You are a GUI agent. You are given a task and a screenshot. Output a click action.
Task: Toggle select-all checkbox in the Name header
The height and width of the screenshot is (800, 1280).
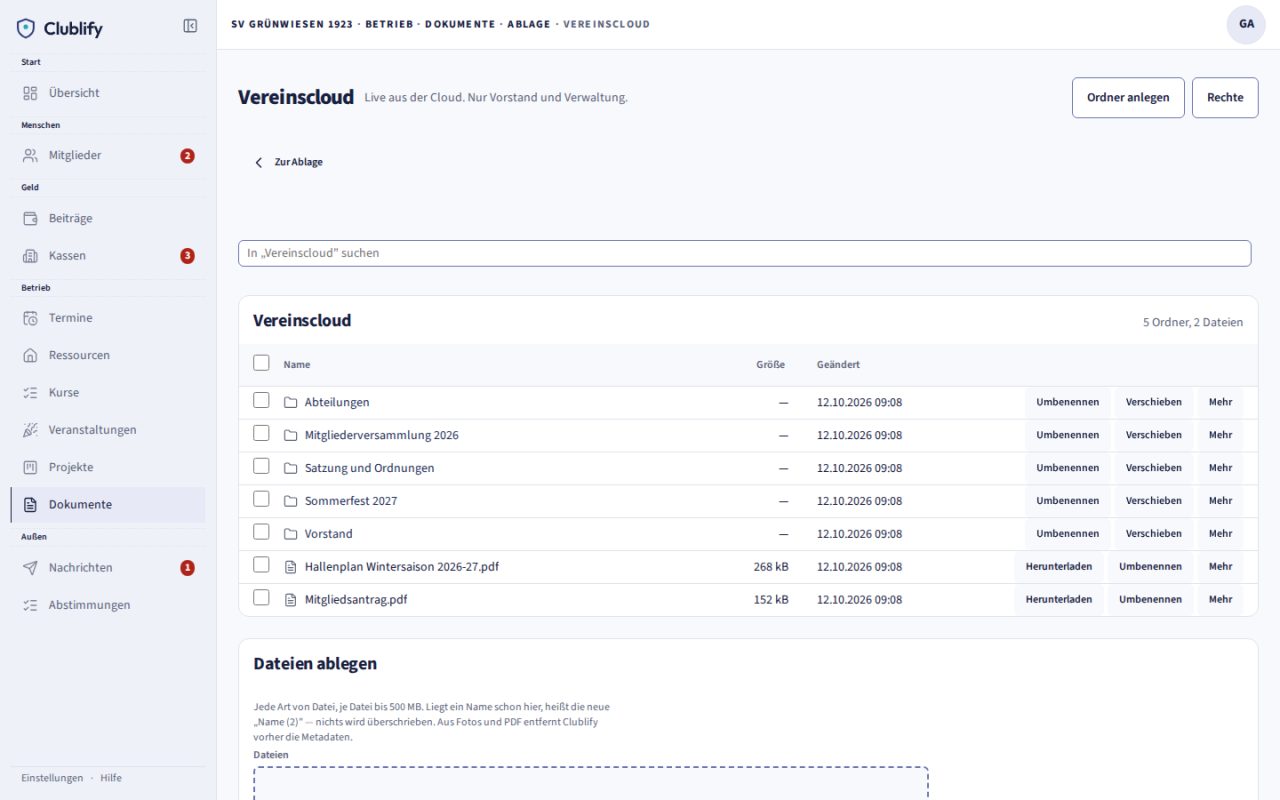(261, 363)
